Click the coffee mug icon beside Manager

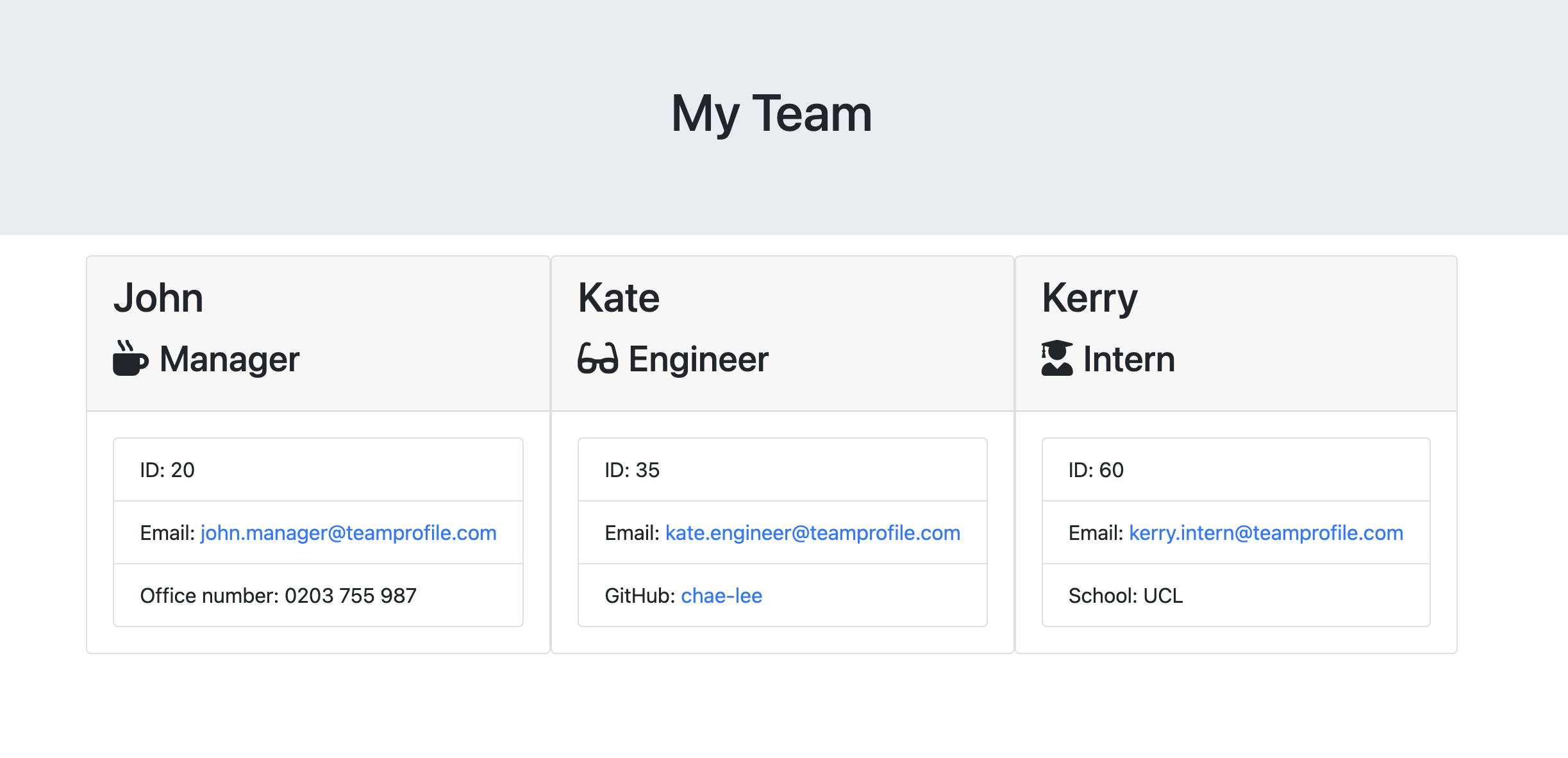131,358
